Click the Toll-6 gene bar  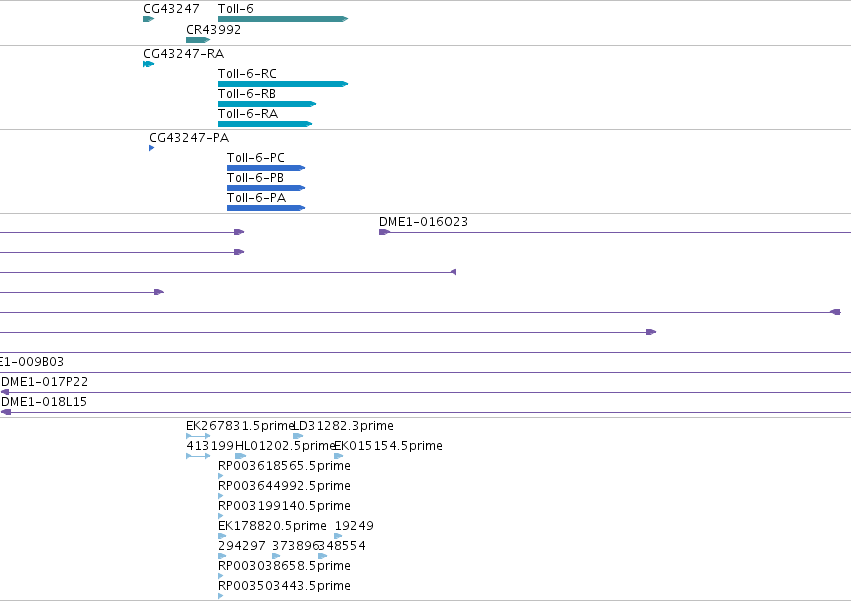[283, 19]
